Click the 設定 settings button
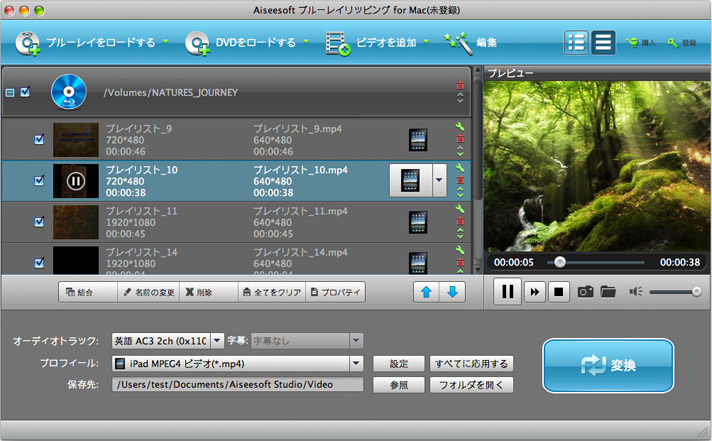 [x=399, y=364]
